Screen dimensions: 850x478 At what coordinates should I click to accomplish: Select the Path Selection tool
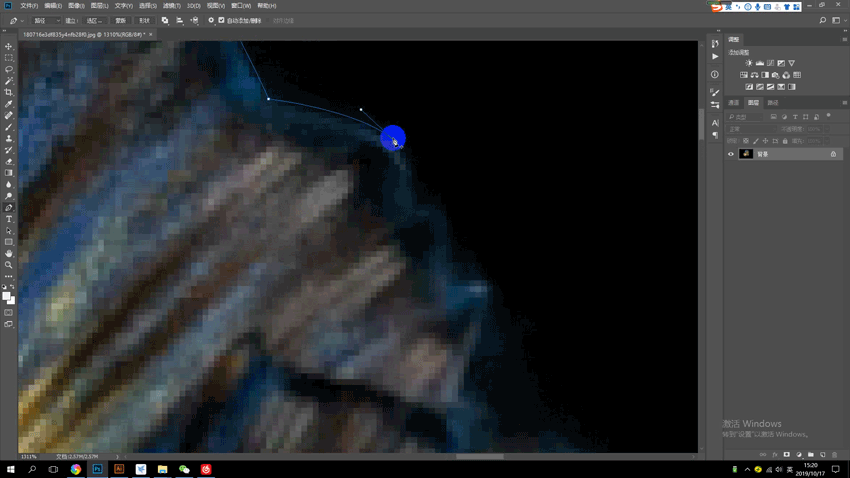pos(9,231)
